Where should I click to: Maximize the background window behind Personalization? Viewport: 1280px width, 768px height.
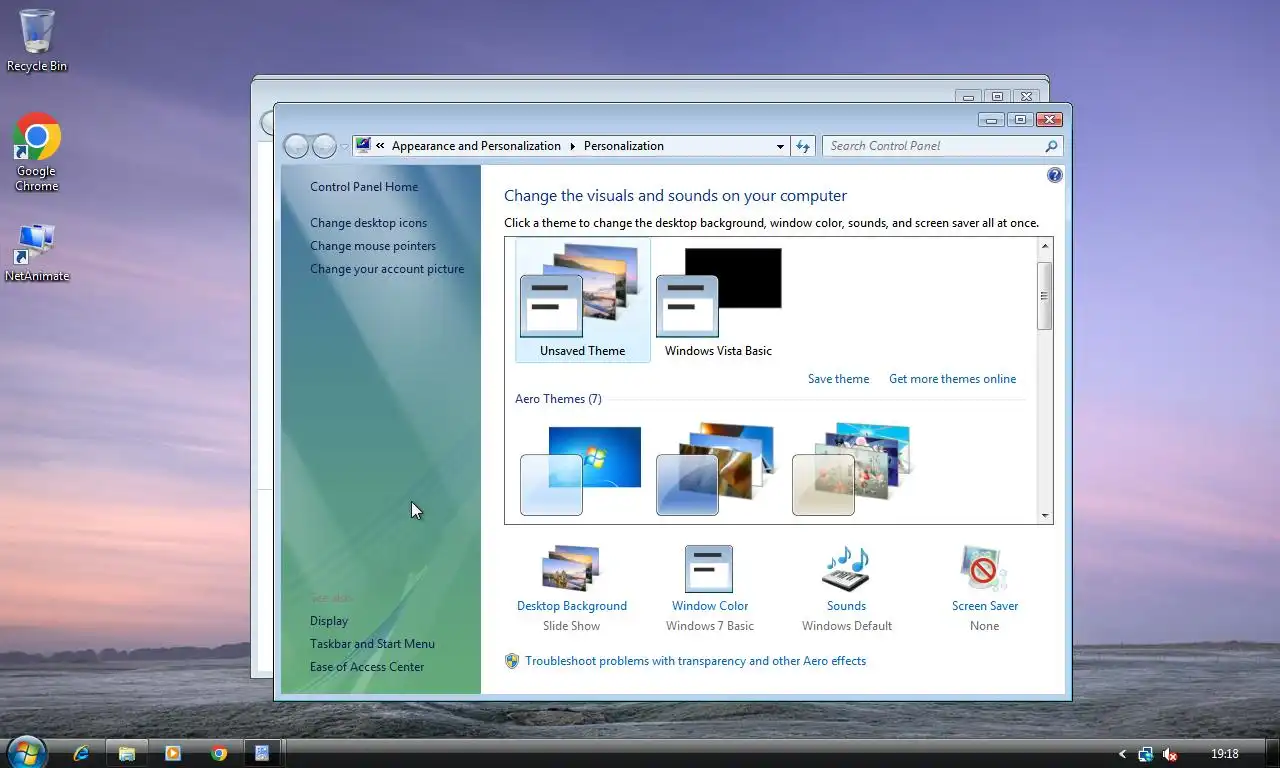(x=997, y=97)
